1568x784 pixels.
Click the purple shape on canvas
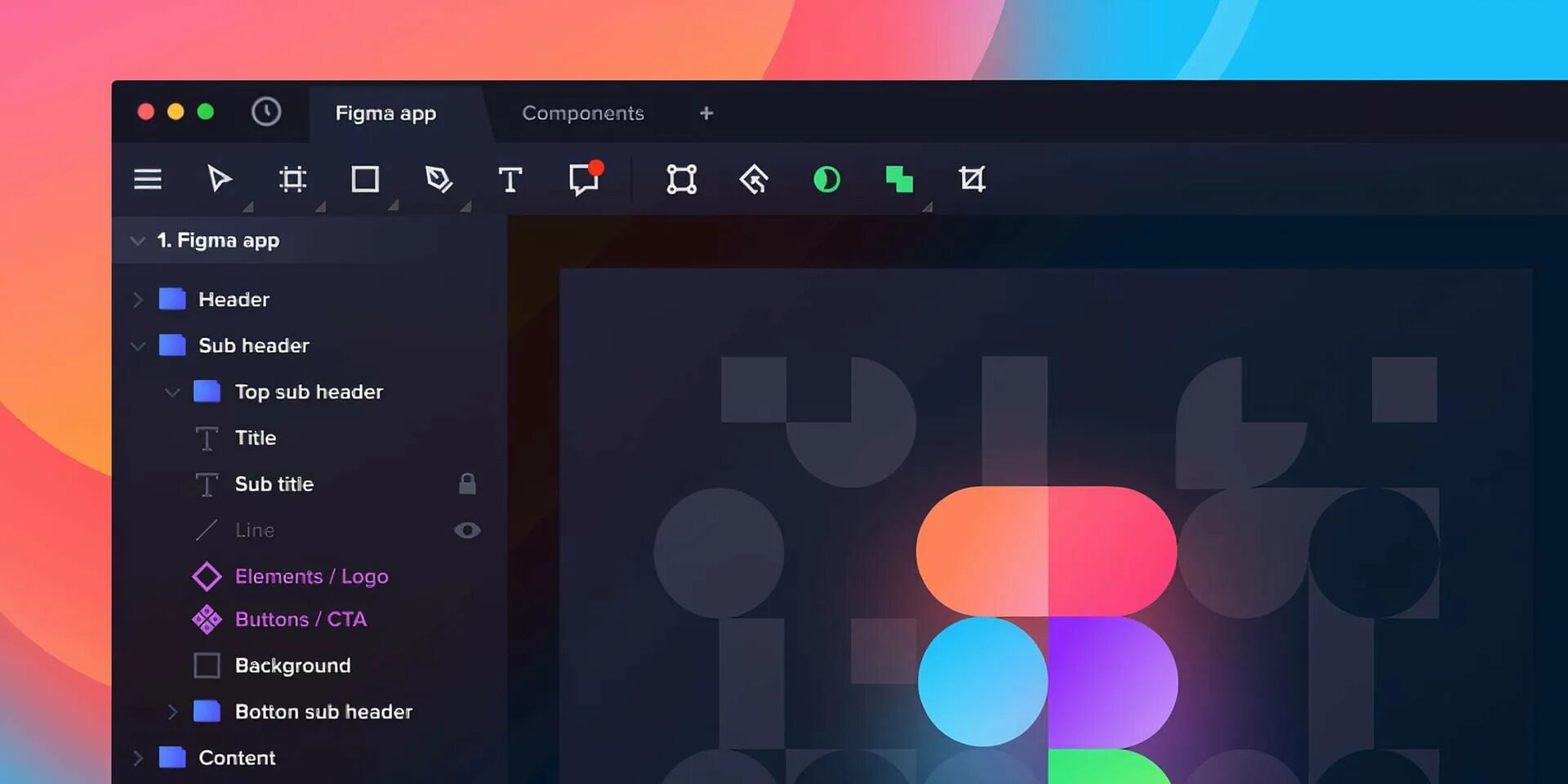coord(1112,682)
